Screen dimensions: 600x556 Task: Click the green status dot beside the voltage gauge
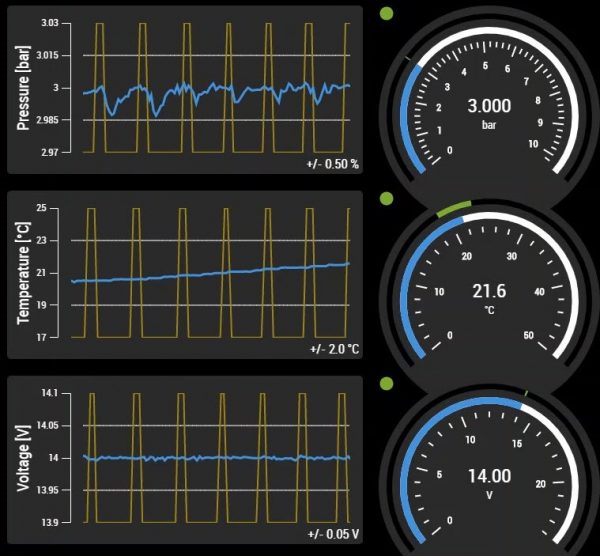tap(386, 383)
